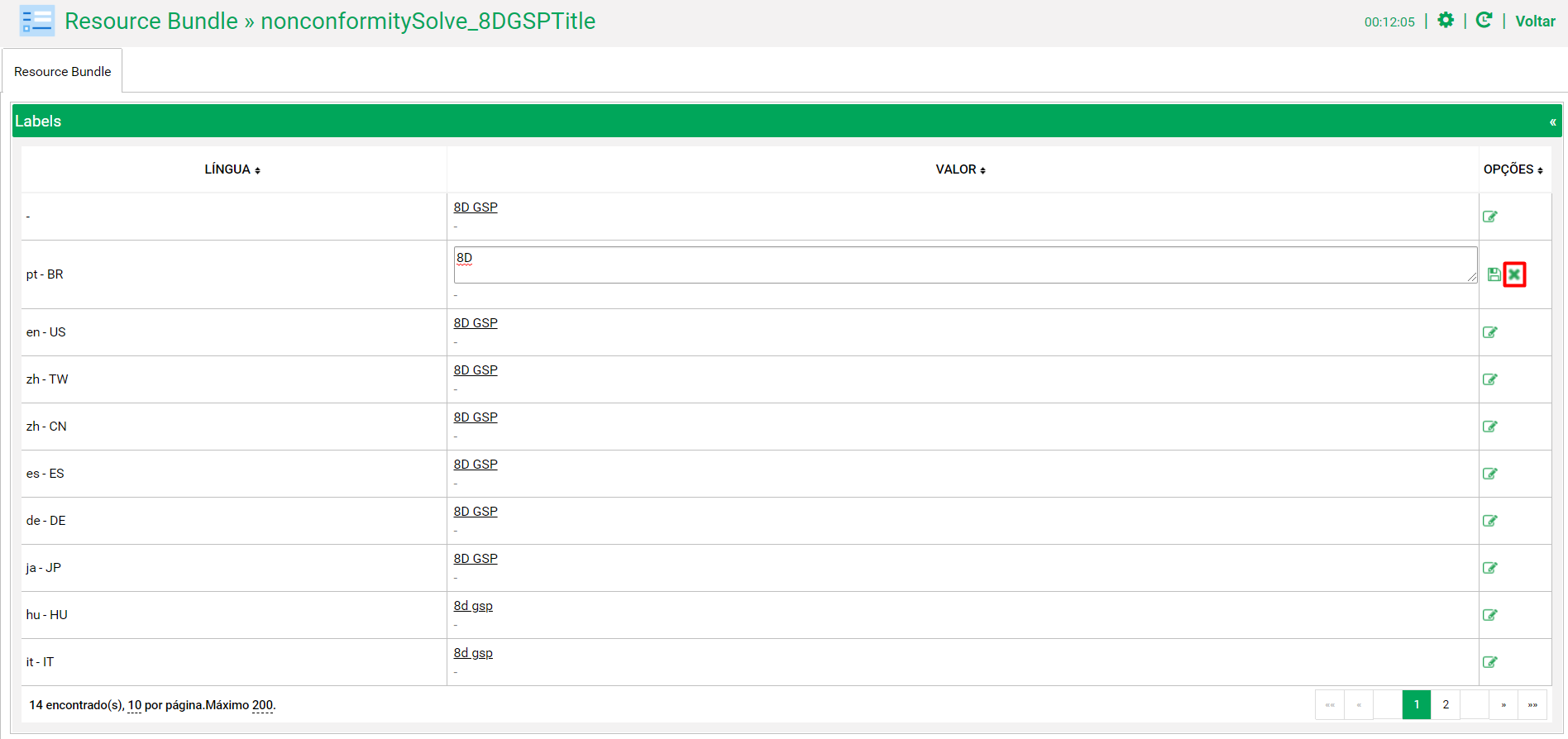The width and height of the screenshot is (1568, 739).
Task: Select the Resource Bundle tab
Action: [62, 71]
